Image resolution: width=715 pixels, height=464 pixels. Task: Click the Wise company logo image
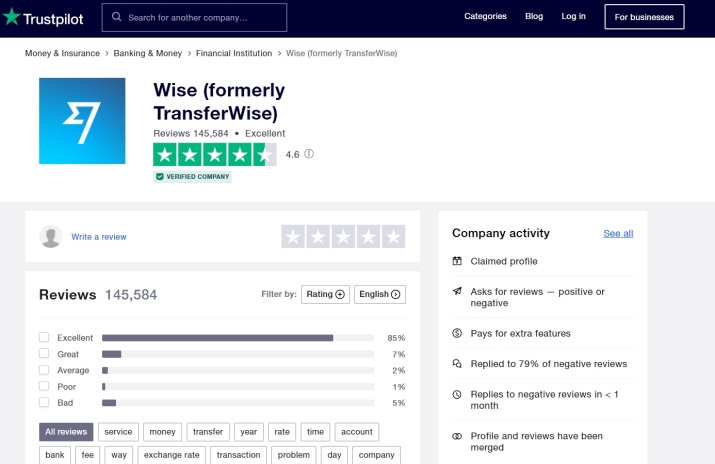tap(82, 121)
